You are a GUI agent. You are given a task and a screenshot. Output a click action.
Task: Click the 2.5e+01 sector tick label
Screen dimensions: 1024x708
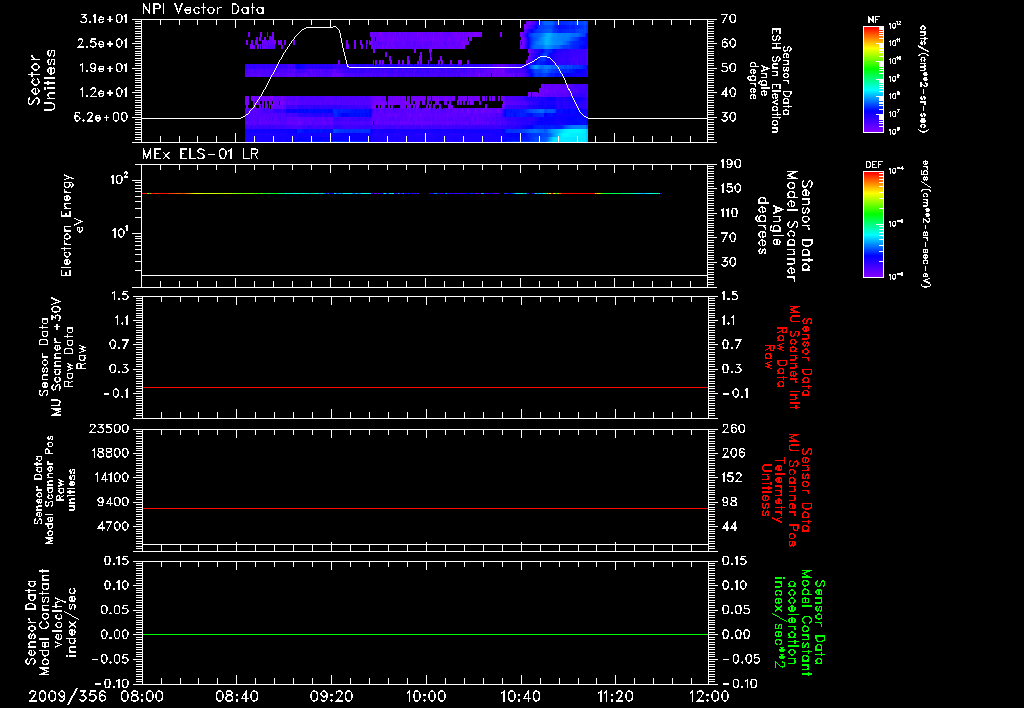[104, 43]
